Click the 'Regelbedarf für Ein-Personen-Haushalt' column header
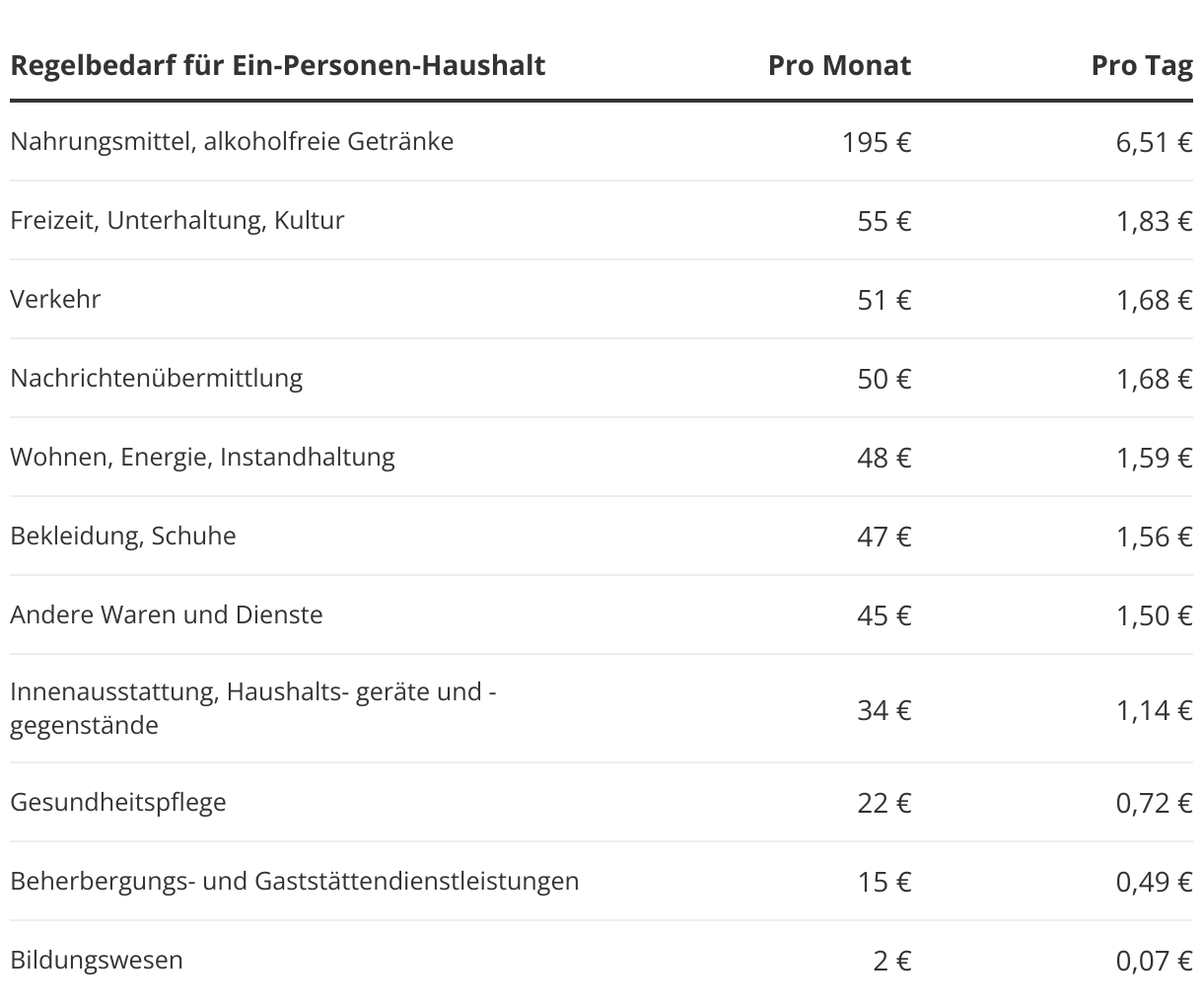The image size is (1203, 1008). 277,66
